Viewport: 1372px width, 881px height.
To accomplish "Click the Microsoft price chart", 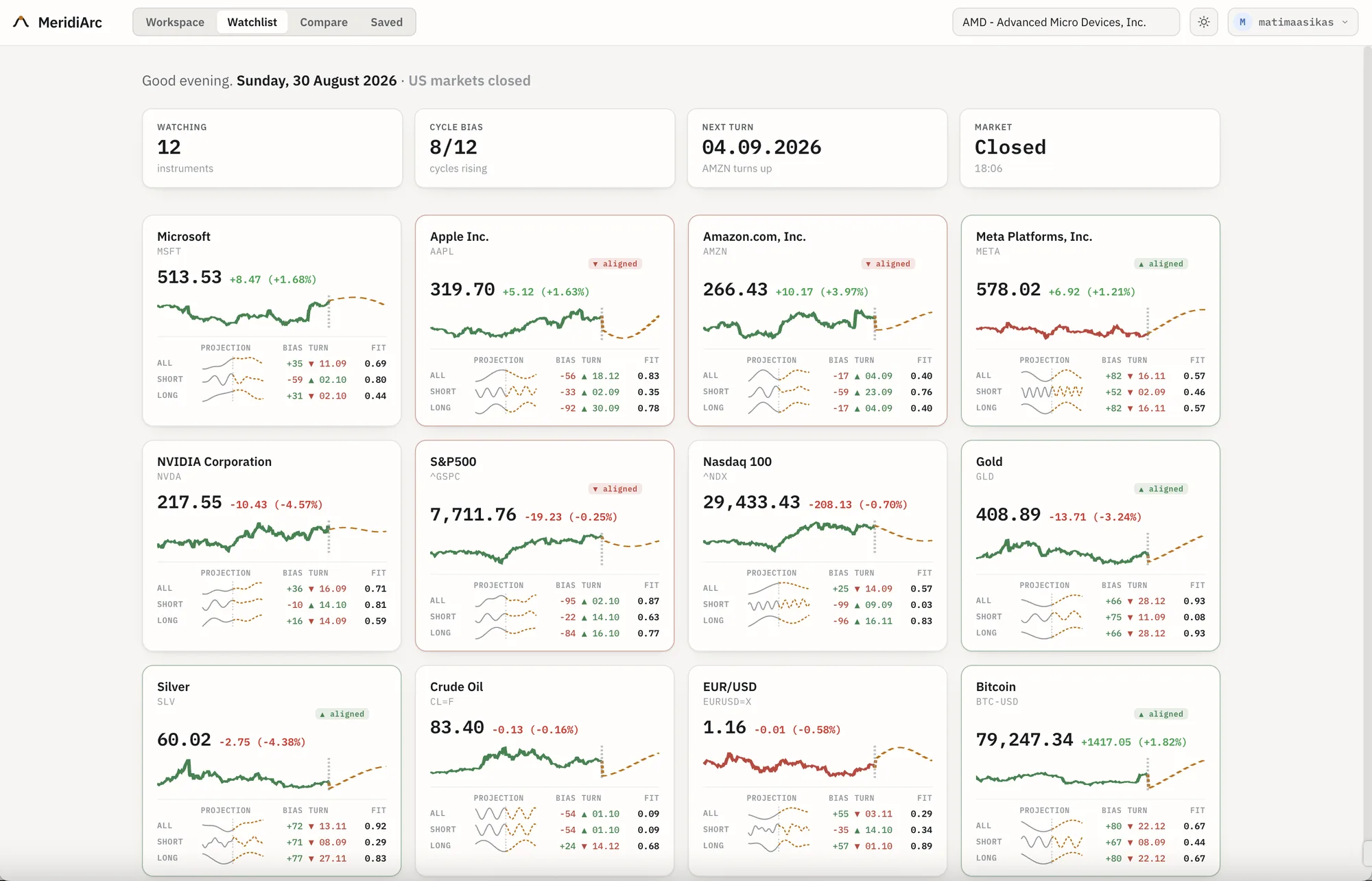I will point(272,312).
